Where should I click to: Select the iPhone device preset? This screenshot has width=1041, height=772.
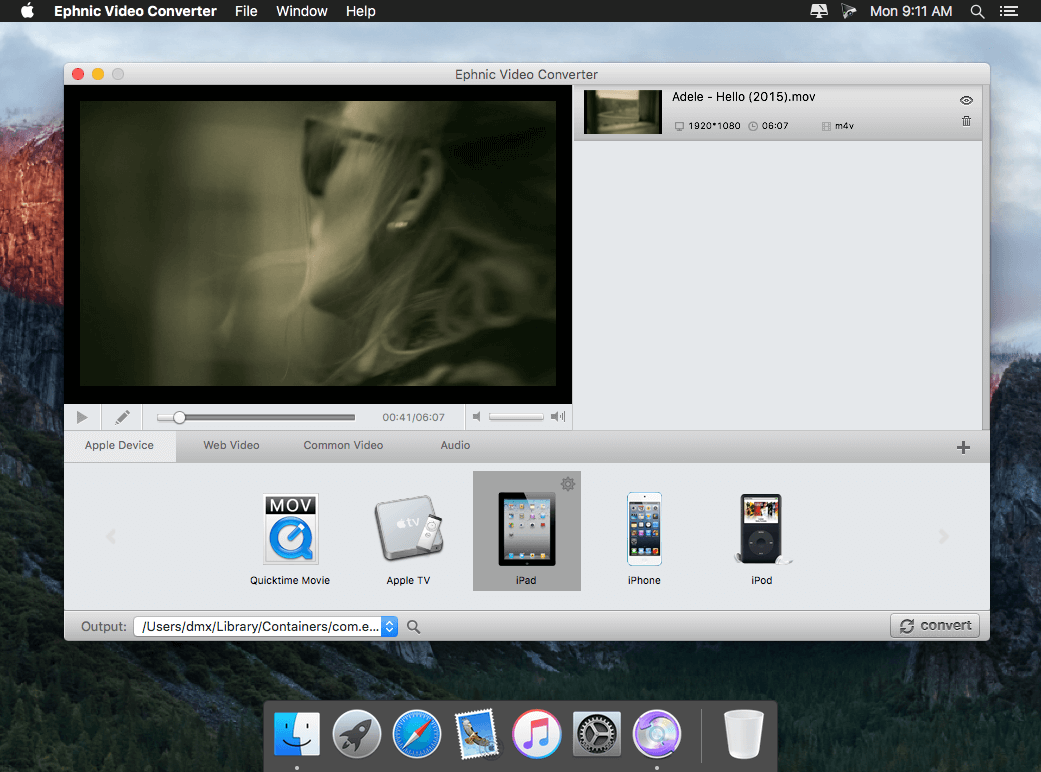644,540
